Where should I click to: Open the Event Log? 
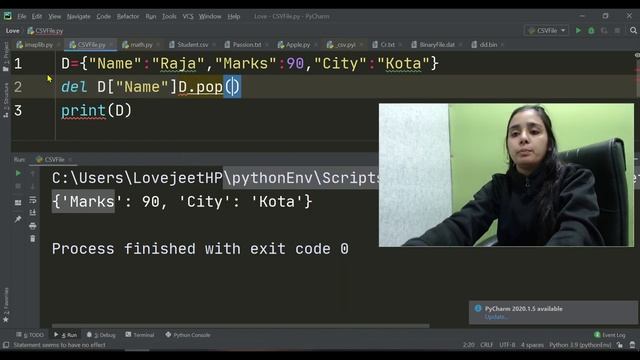(610, 335)
